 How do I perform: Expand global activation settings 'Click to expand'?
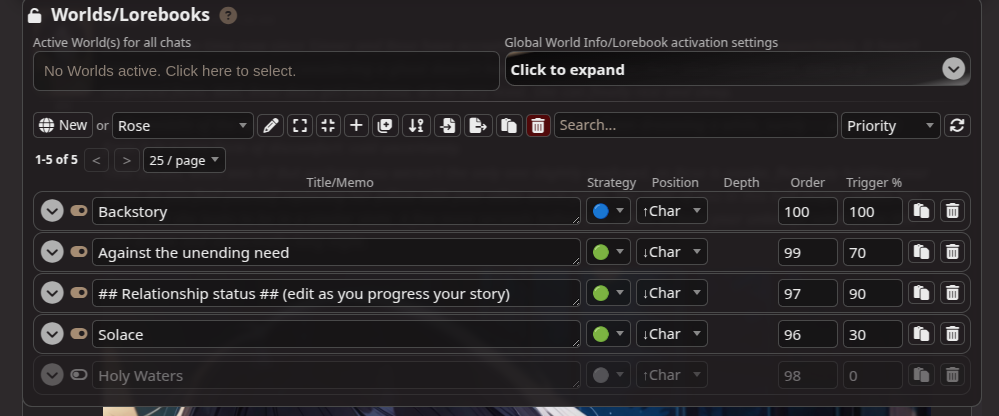pos(738,69)
